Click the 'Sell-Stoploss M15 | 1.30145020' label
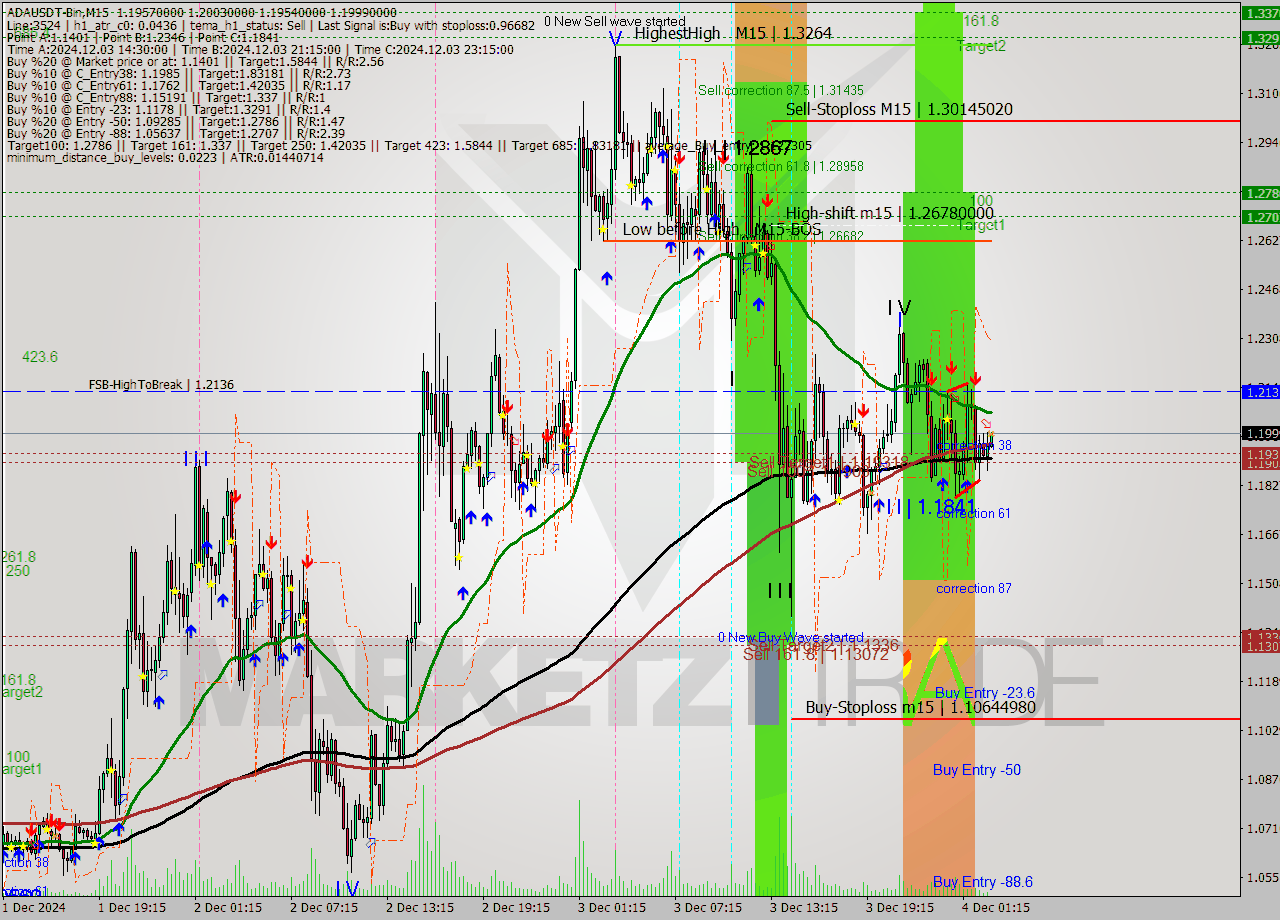The width and height of the screenshot is (1280, 920). click(x=899, y=109)
